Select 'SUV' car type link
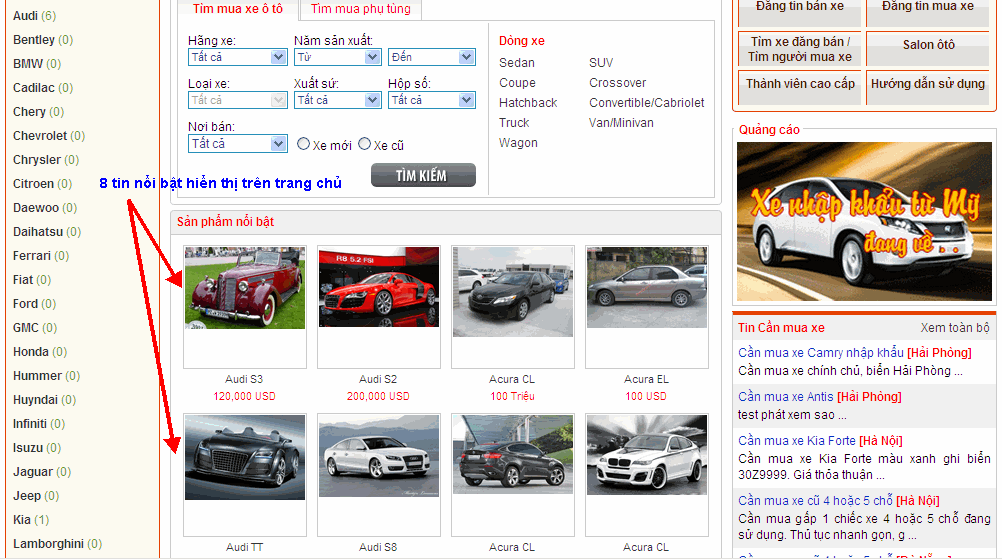 tap(601, 63)
